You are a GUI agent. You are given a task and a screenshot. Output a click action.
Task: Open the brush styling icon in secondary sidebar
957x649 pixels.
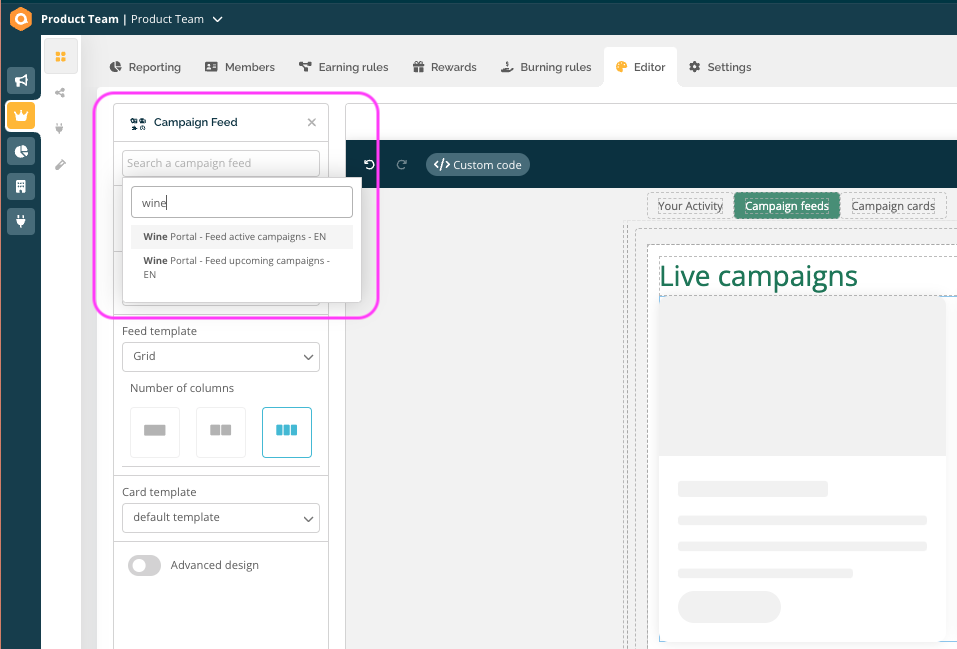point(61,164)
